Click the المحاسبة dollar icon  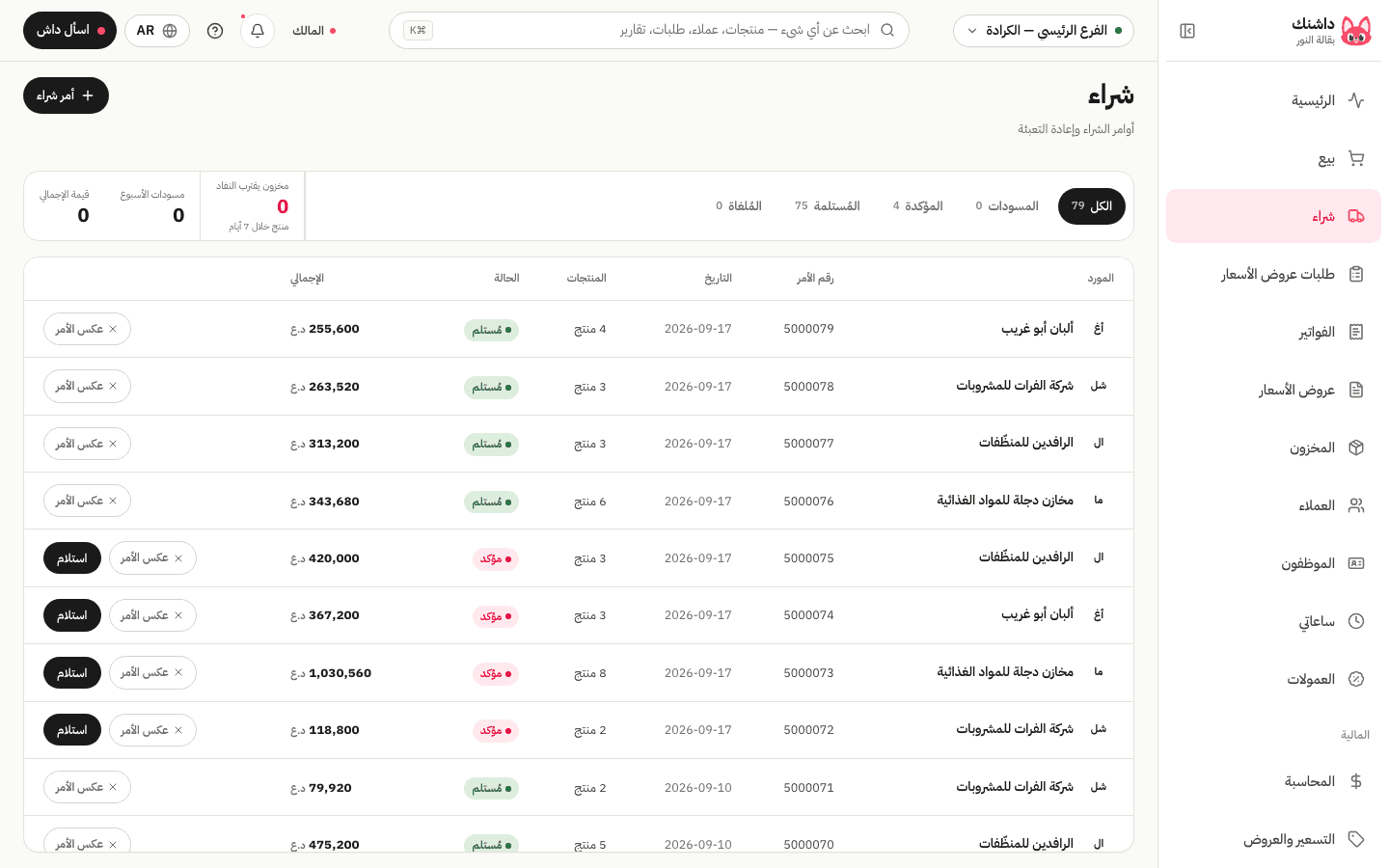1356,781
